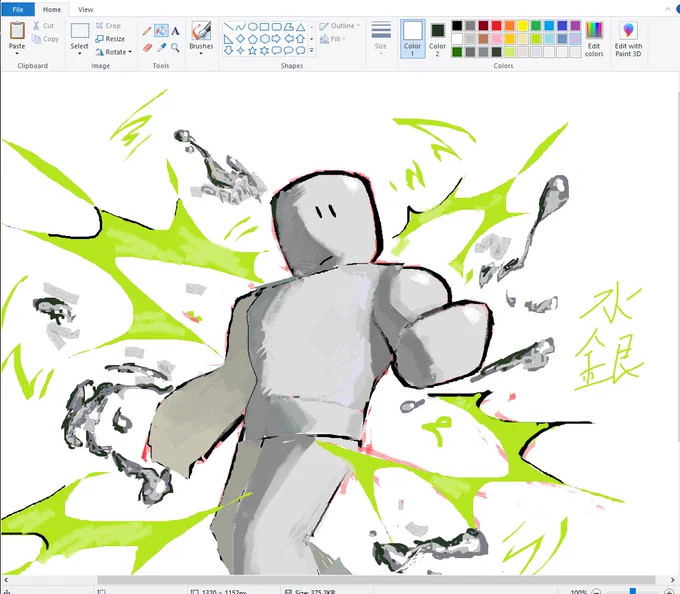Click the Paste clipboard icon

click(x=17, y=31)
